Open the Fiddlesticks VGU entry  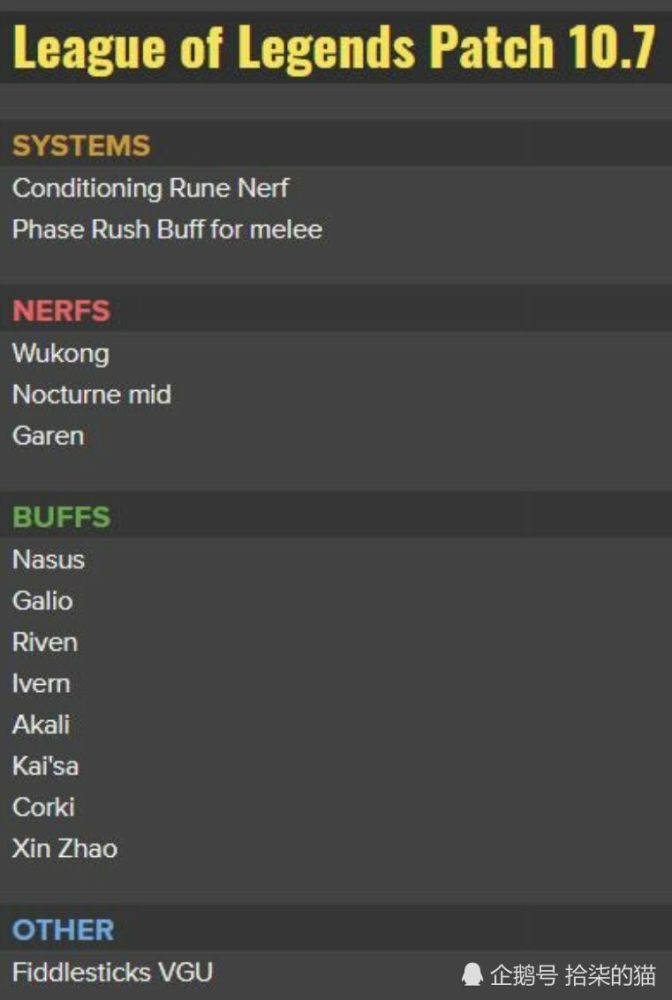coord(113,973)
